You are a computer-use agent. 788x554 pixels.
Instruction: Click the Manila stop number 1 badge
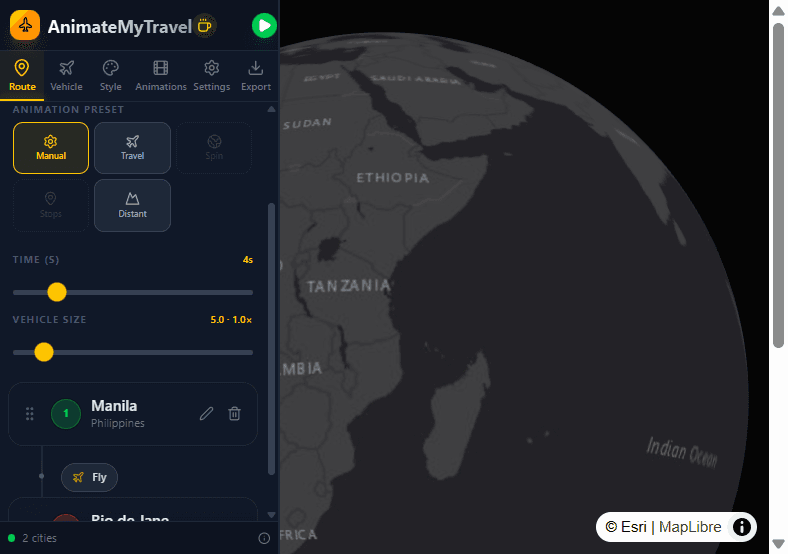(x=66, y=414)
